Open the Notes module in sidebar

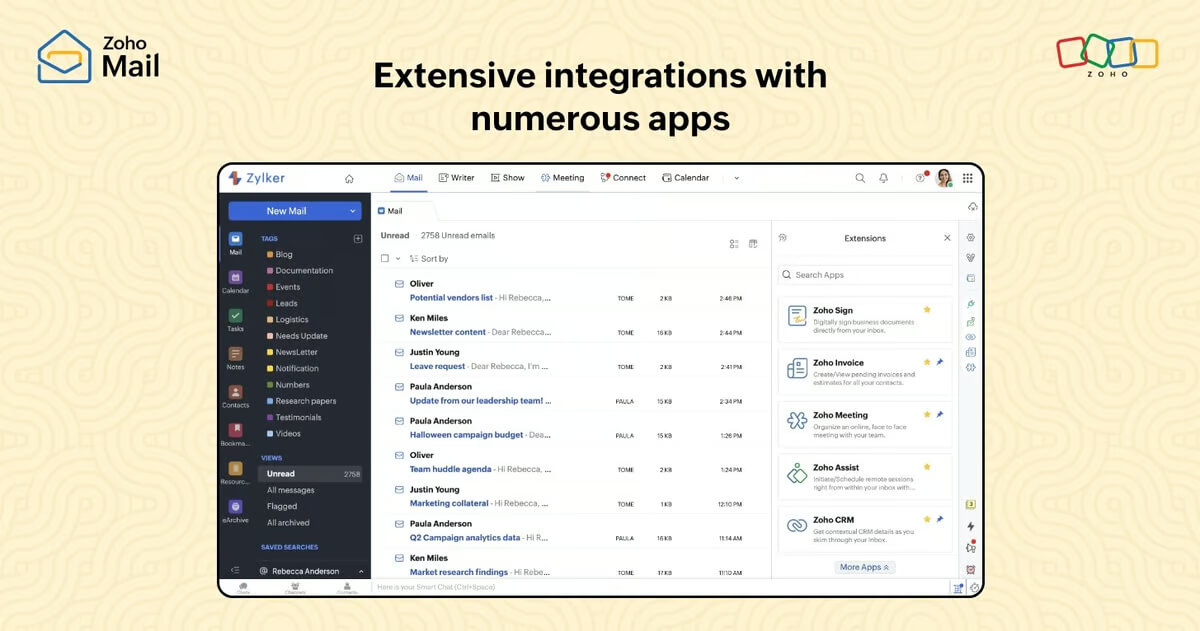[235, 358]
